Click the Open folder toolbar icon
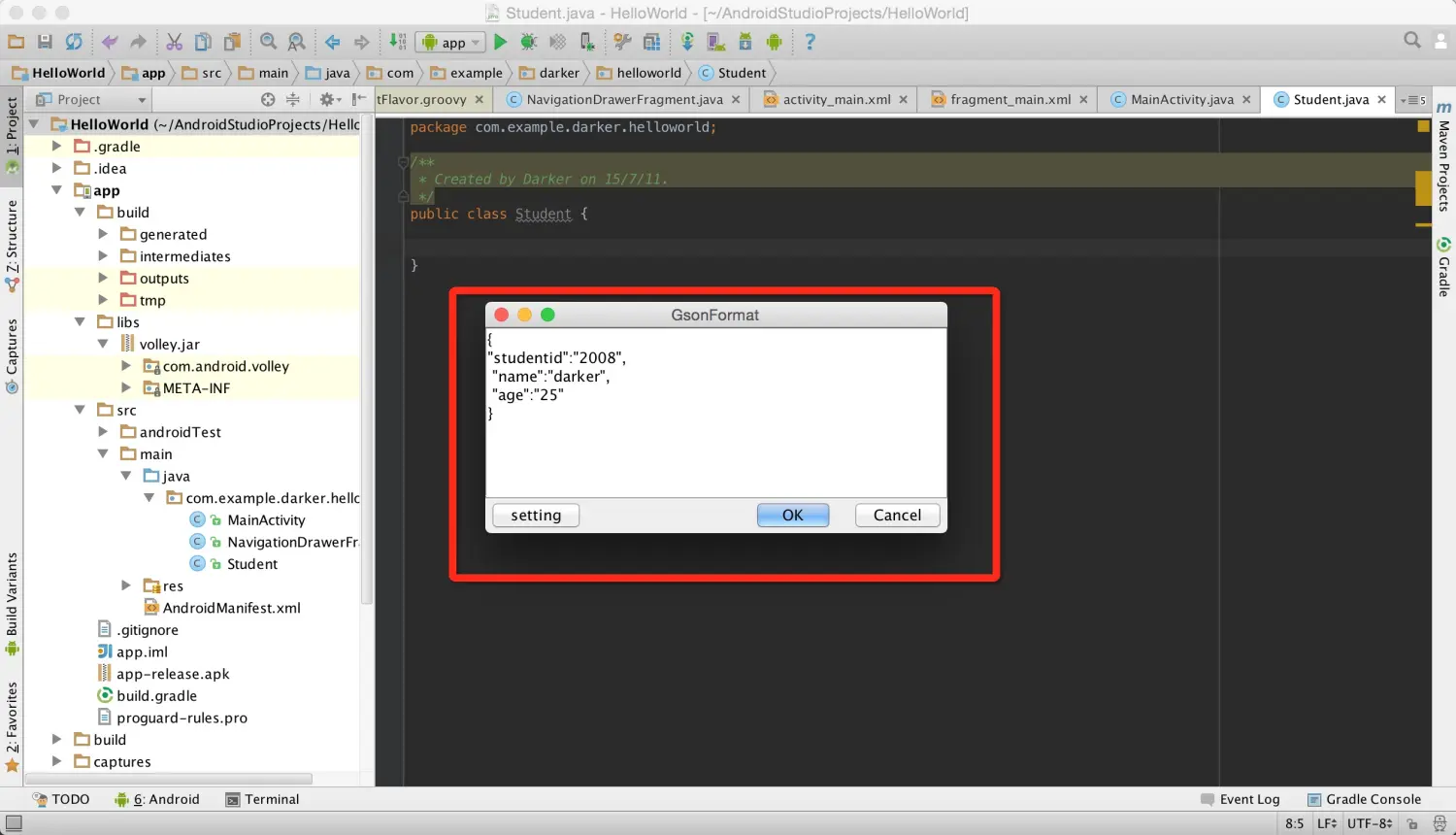 16,42
